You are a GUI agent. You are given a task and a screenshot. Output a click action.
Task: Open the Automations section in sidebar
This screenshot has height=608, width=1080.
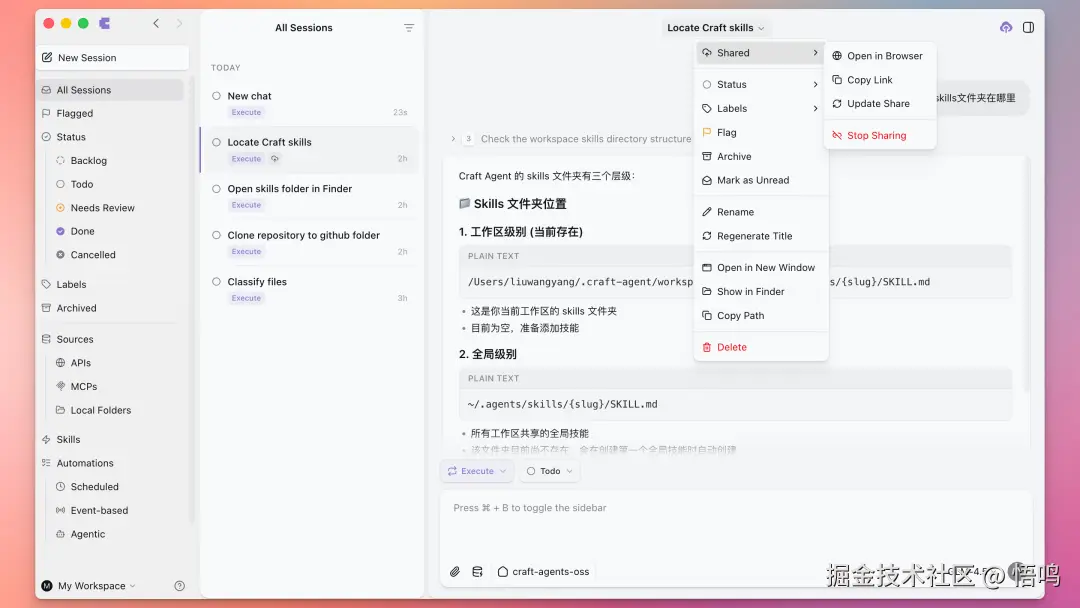pyautogui.click(x=111, y=463)
